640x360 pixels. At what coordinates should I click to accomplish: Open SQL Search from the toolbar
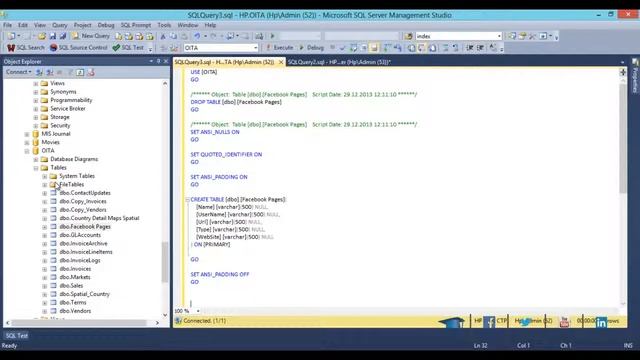coord(26,48)
